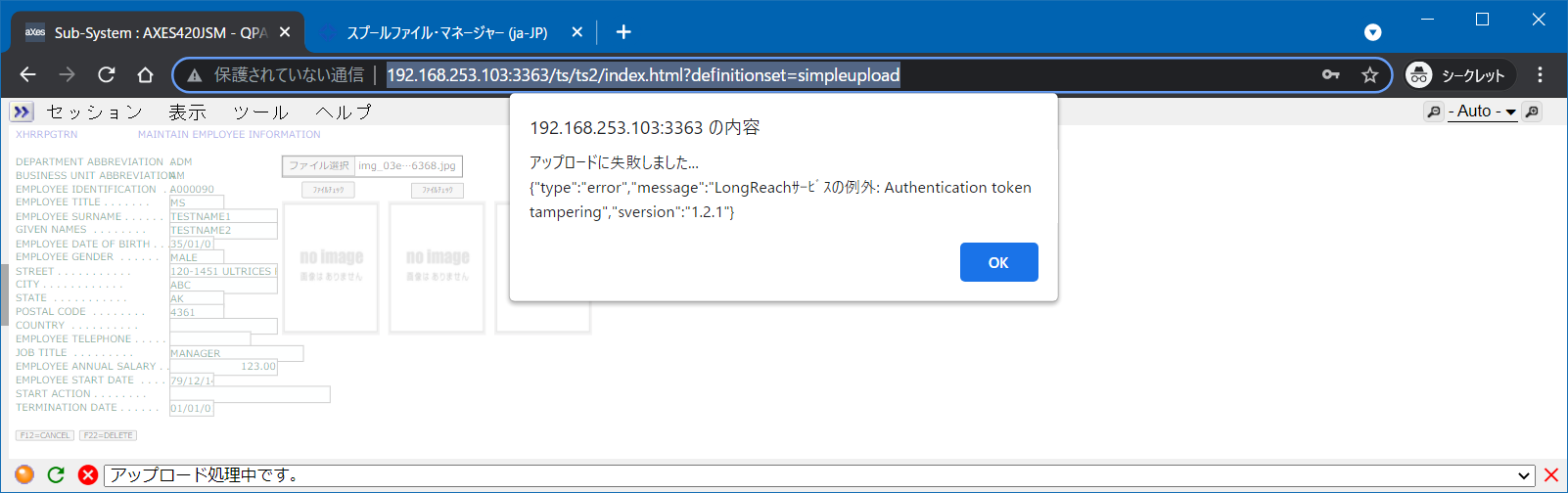Screen dimensions: 1568x493
Task: Open the status message dropdown
Action: [1524, 475]
